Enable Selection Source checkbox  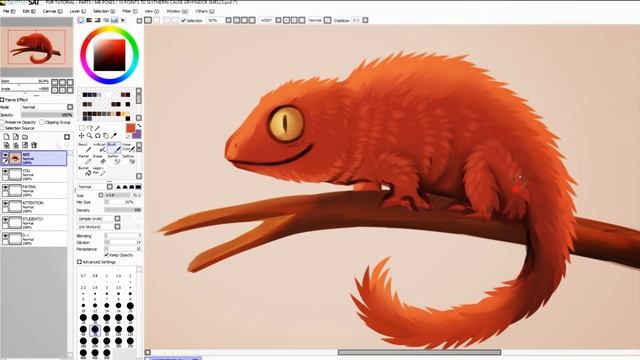[x=2, y=128]
